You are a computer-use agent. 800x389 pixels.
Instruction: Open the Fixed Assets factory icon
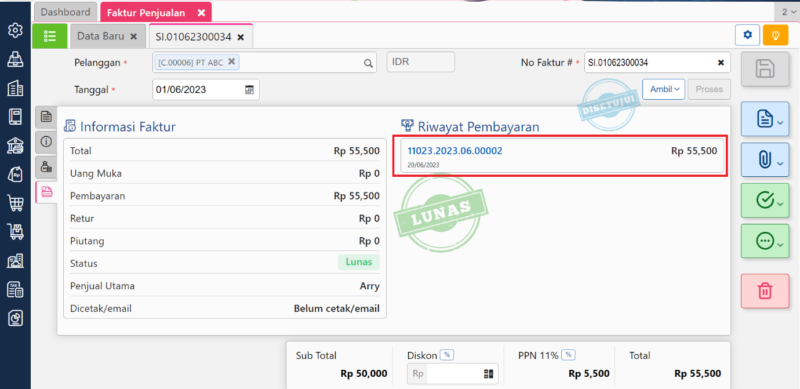click(15, 261)
